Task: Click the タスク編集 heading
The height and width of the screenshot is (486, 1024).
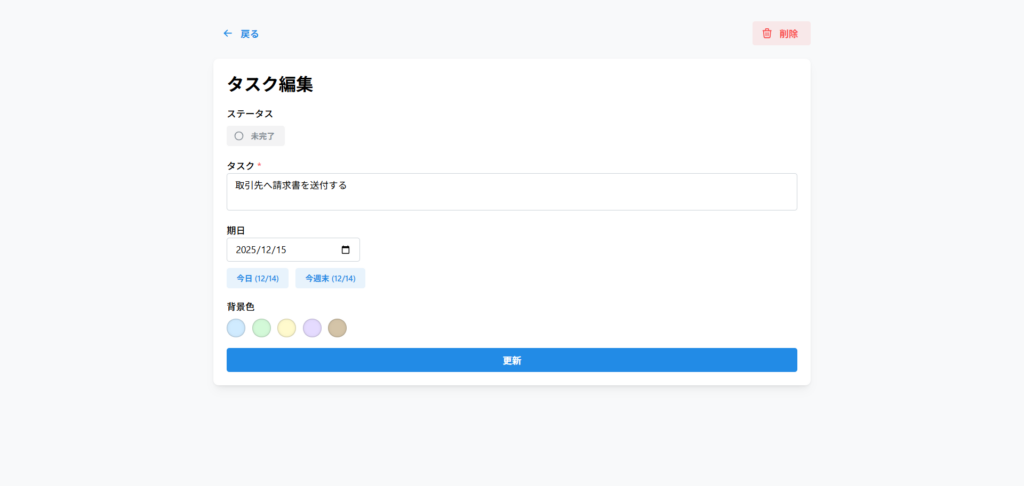Action: (270, 85)
